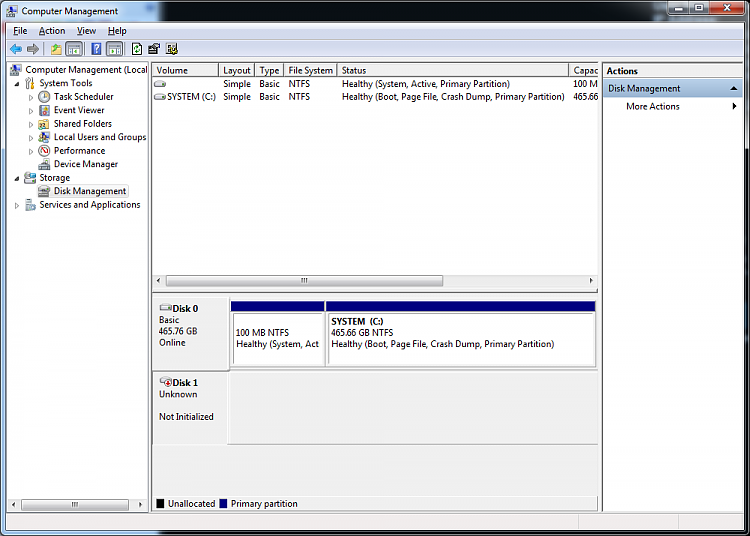
Task: Open the File menu
Action: [x=20, y=31]
